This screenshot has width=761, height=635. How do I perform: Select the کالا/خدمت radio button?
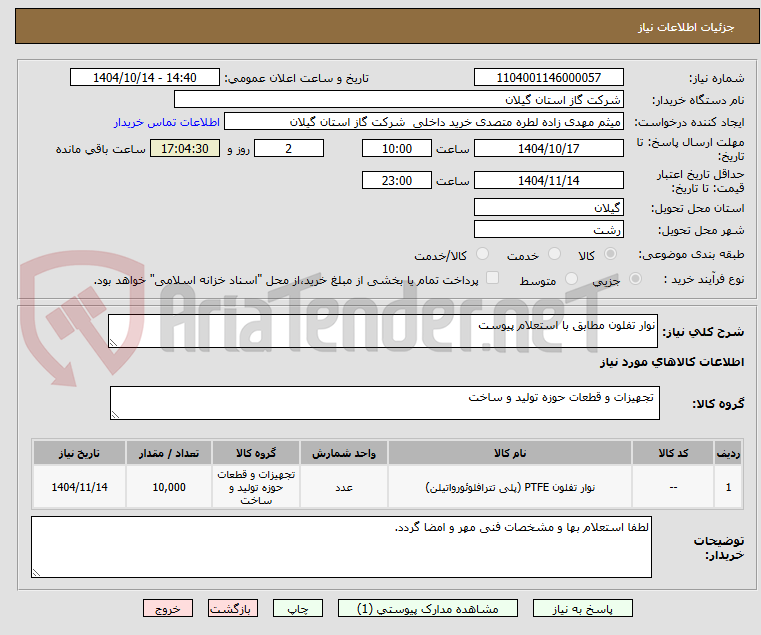pos(482,254)
